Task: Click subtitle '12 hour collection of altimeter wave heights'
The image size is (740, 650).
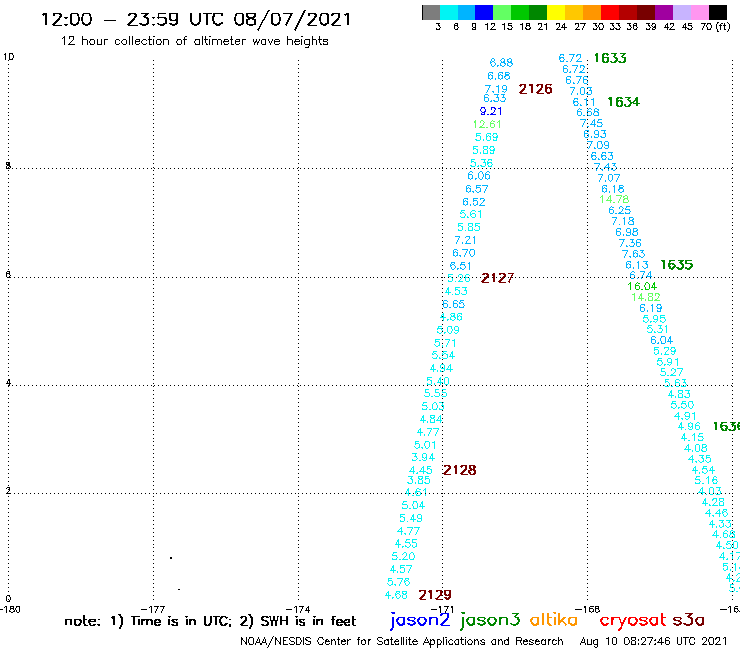Action: click(x=194, y=41)
